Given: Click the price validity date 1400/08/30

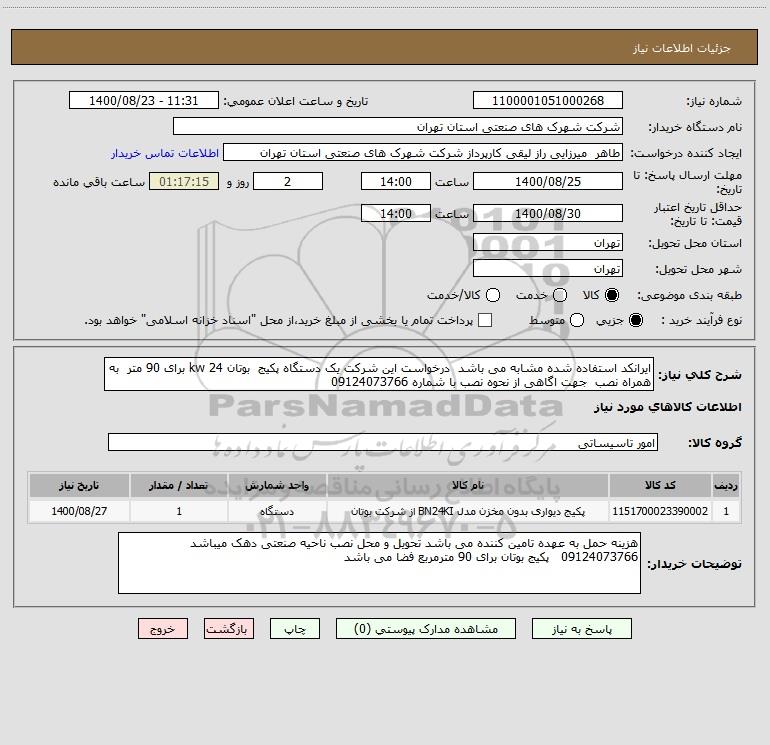Looking at the screenshot, I should [x=548, y=213].
